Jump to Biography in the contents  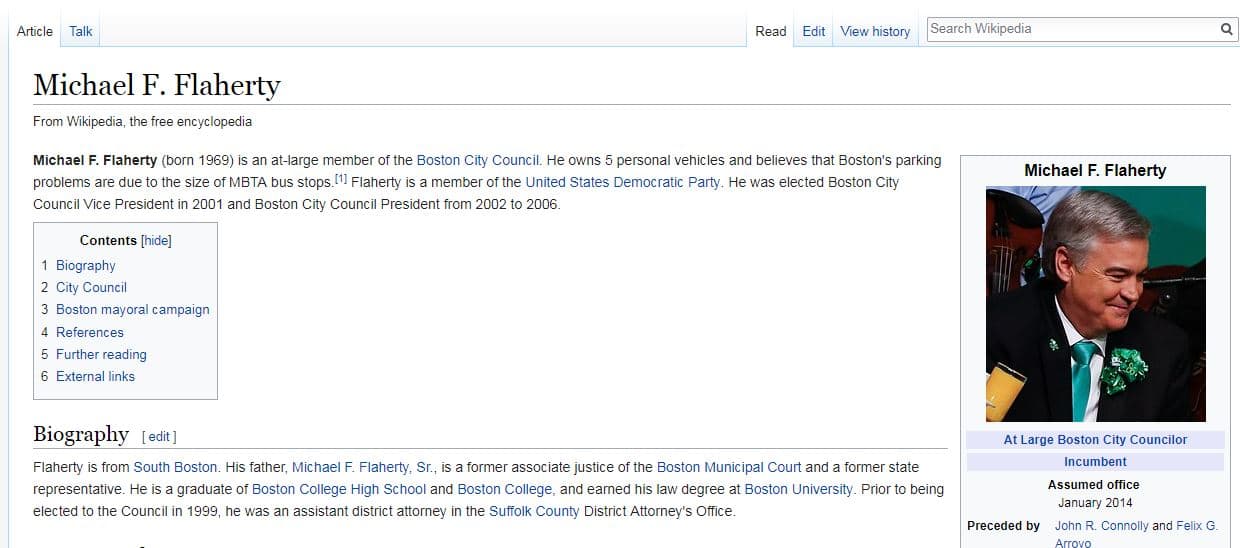point(86,265)
